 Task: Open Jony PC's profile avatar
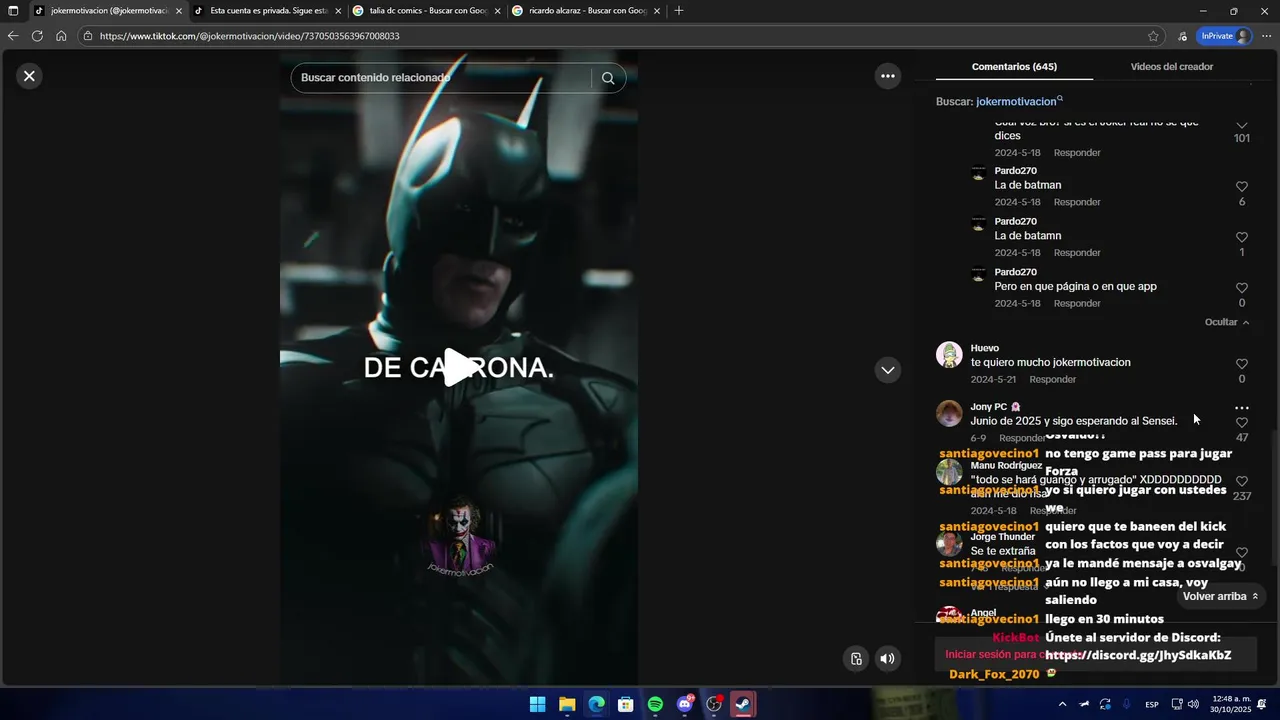click(x=949, y=413)
